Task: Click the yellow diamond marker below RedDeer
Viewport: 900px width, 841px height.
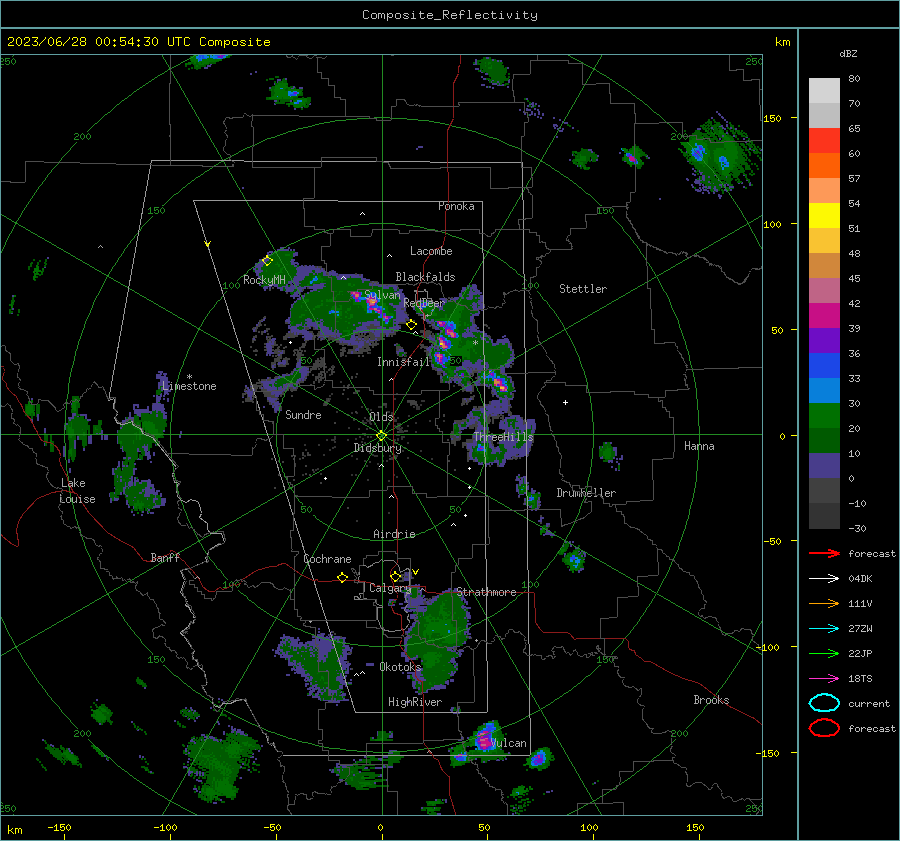Action: point(411,325)
